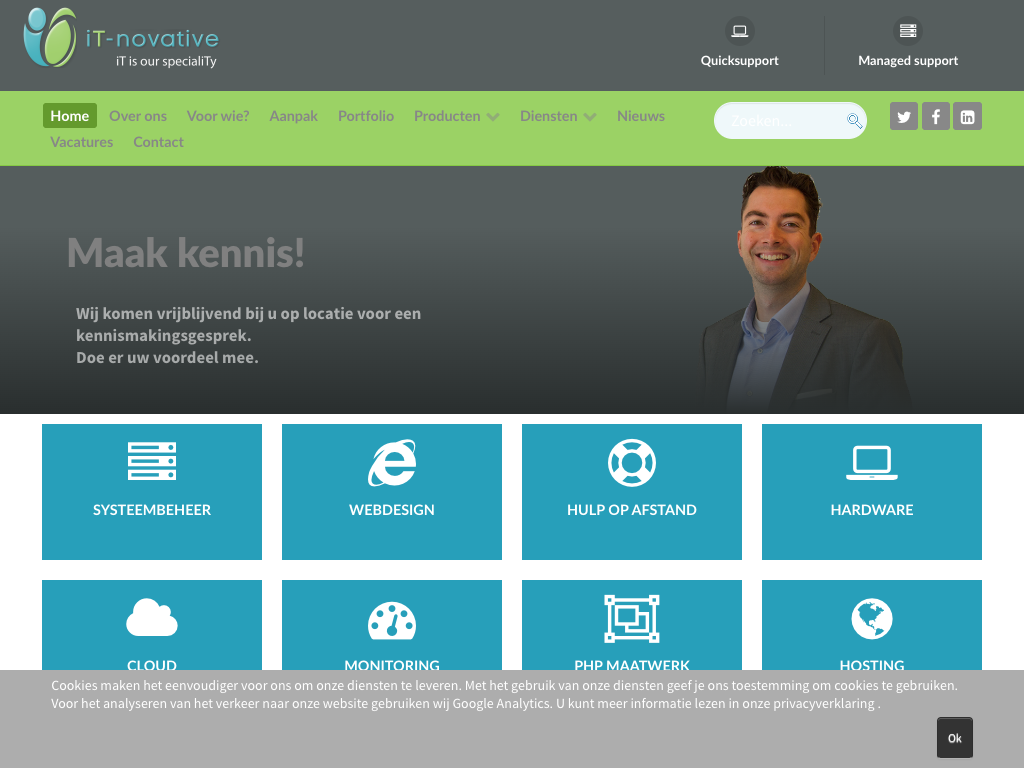Open the Portfolio menu item
This screenshot has width=1024, height=768.
(x=366, y=116)
